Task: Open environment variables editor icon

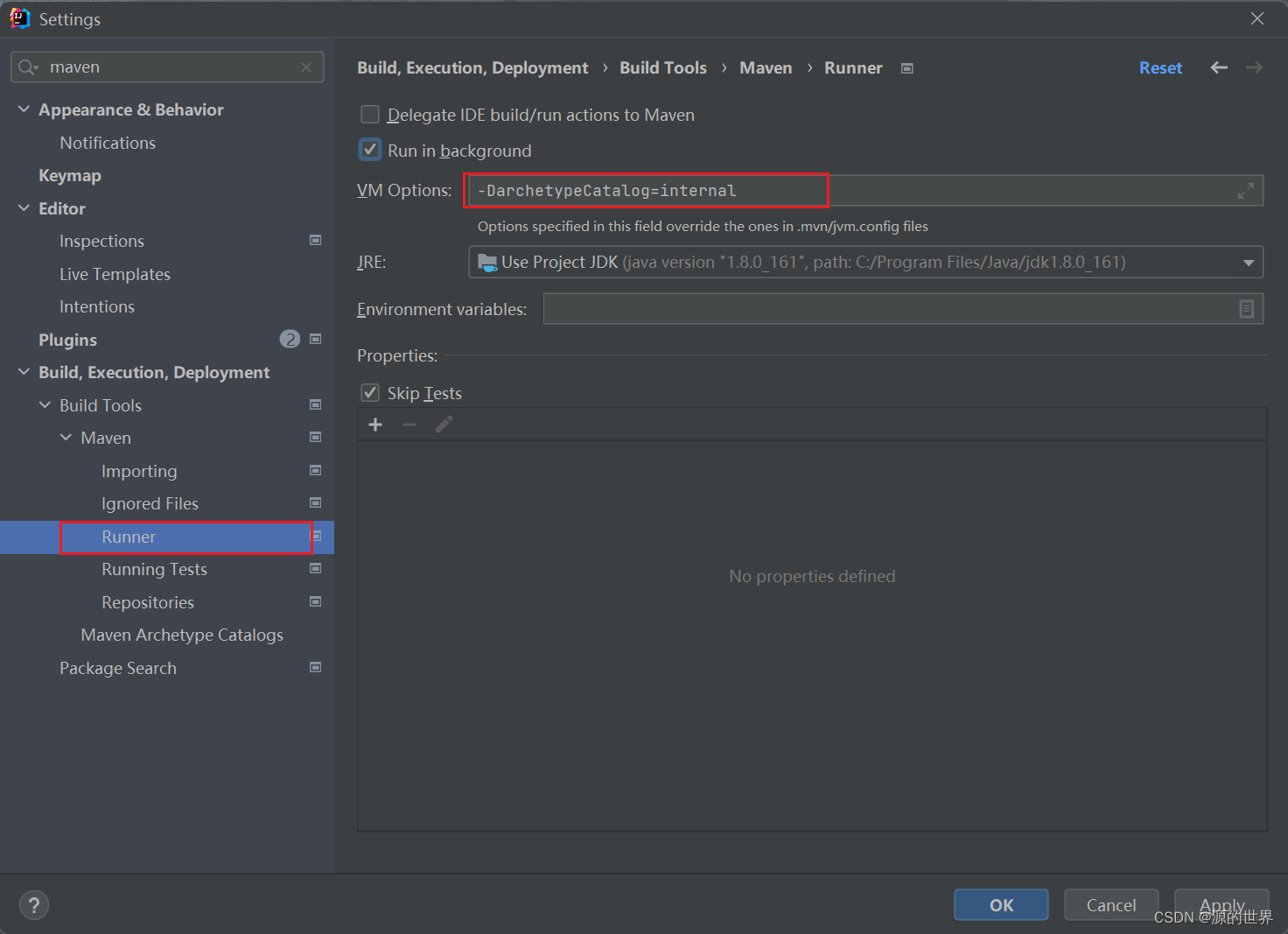Action: (1247, 308)
